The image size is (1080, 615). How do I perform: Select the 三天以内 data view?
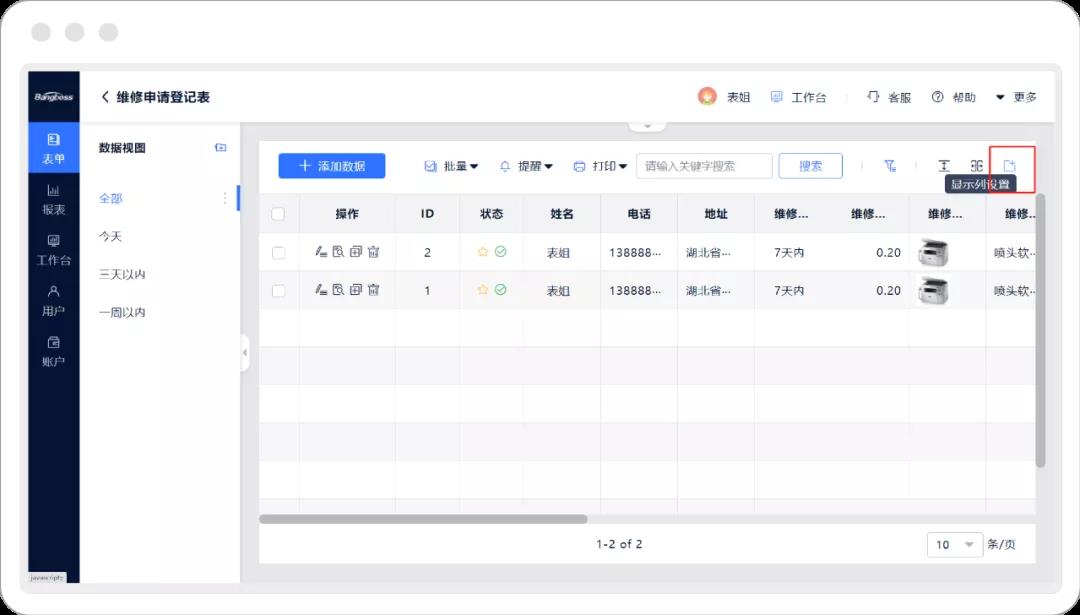(x=122, y=274)
